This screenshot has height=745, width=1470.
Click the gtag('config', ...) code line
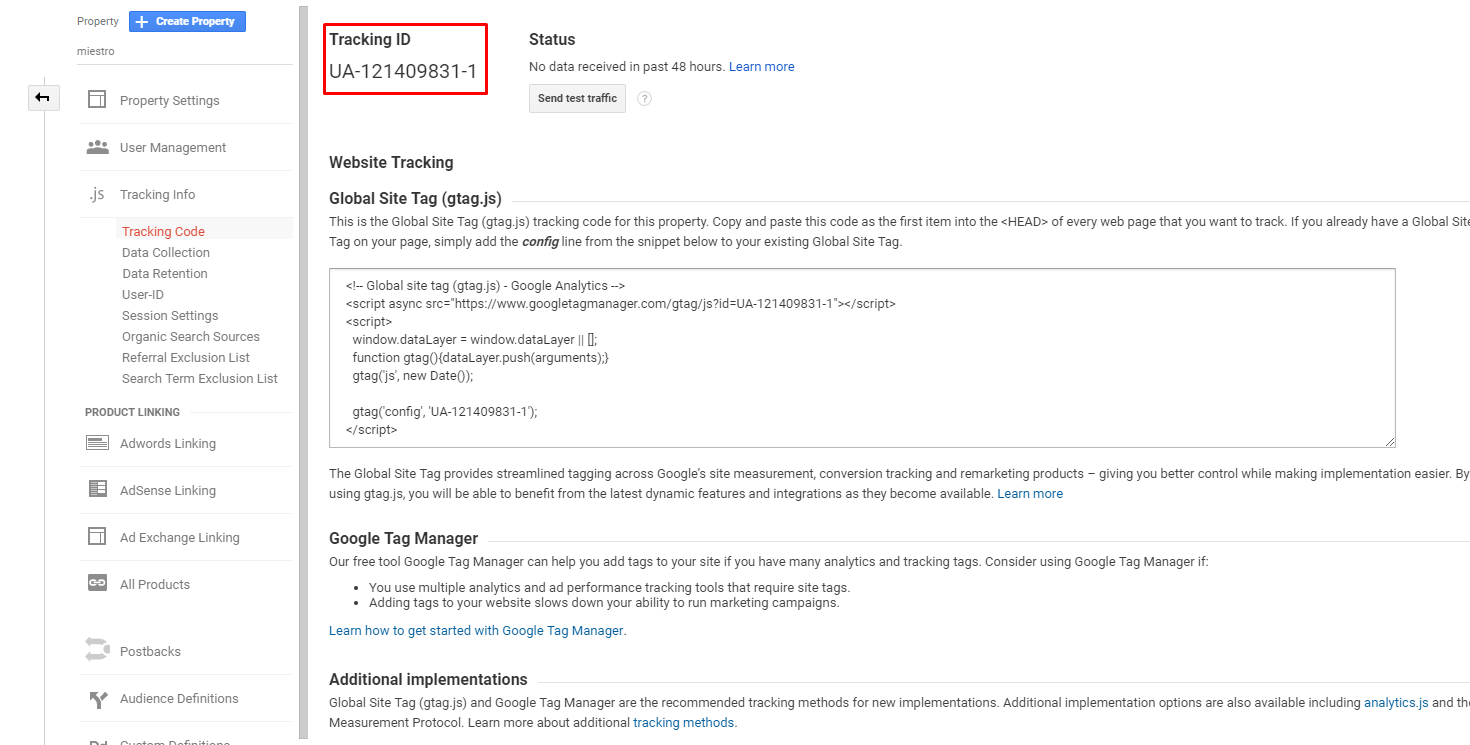pos(445,411)
